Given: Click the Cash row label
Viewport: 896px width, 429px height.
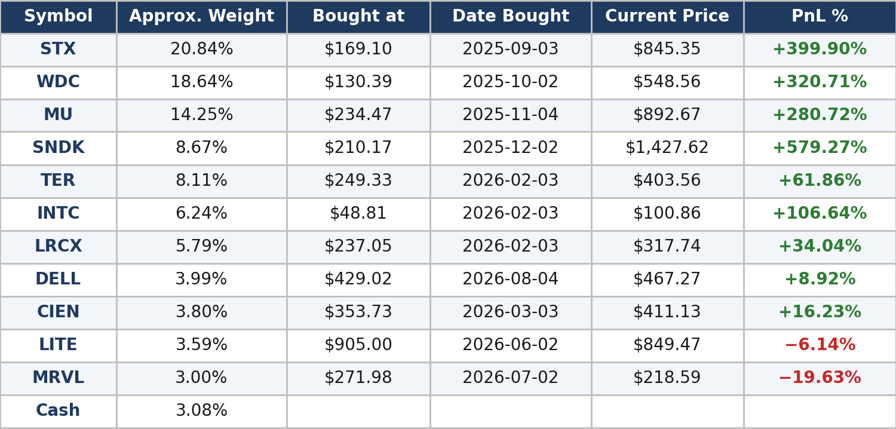Looking at the screenshot, I should pos(58,411).
